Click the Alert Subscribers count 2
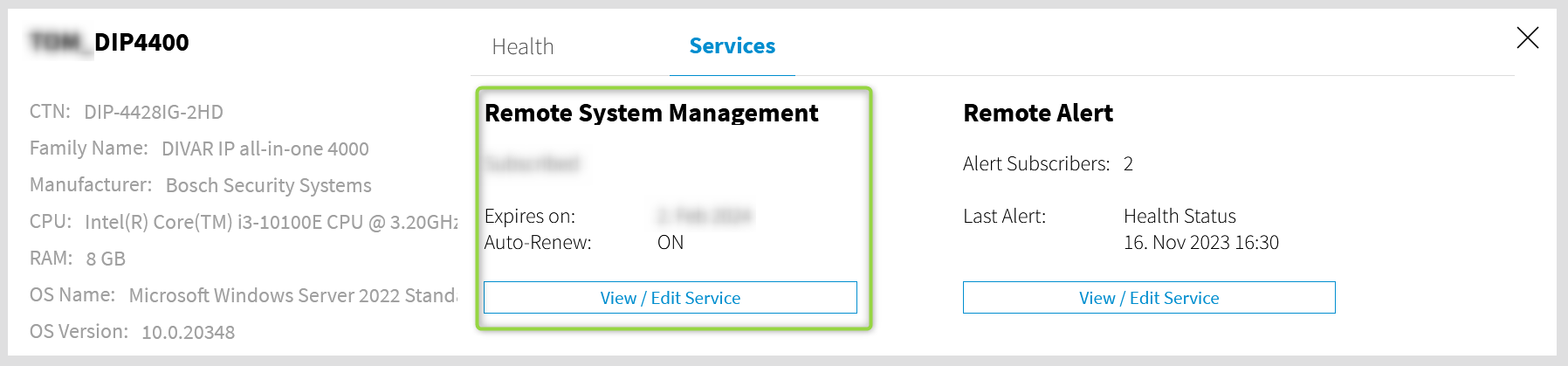Viewport: 1568px width, 366px height. coord(1128,164)
